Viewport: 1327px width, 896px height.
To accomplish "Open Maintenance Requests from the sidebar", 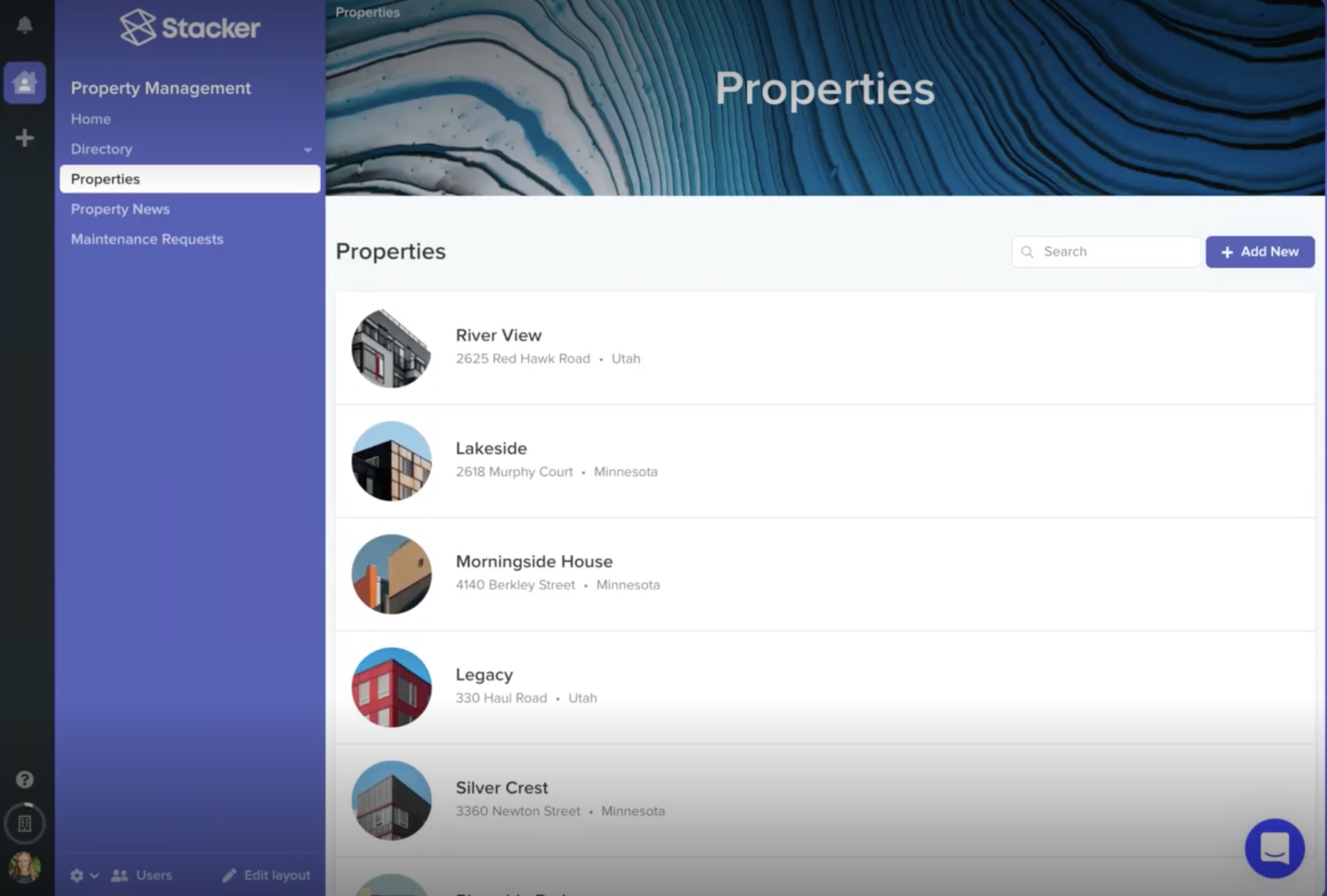I will [147, 239].
